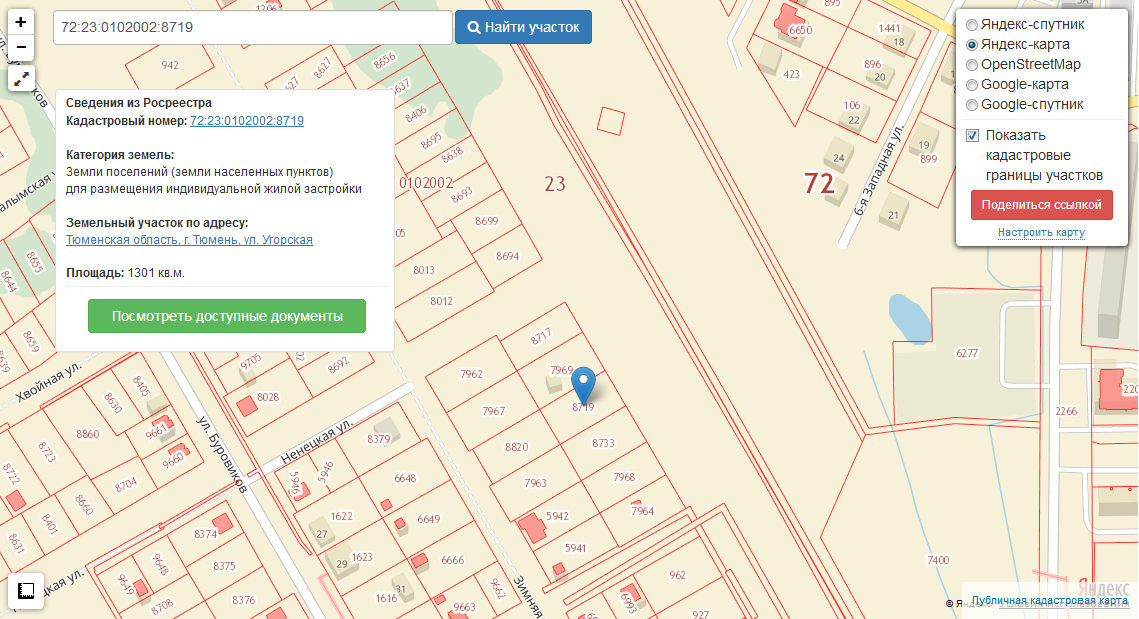Click parcel 7963 on the map
This screenshot has width=1139, height=619.
[x=535, y=482]
